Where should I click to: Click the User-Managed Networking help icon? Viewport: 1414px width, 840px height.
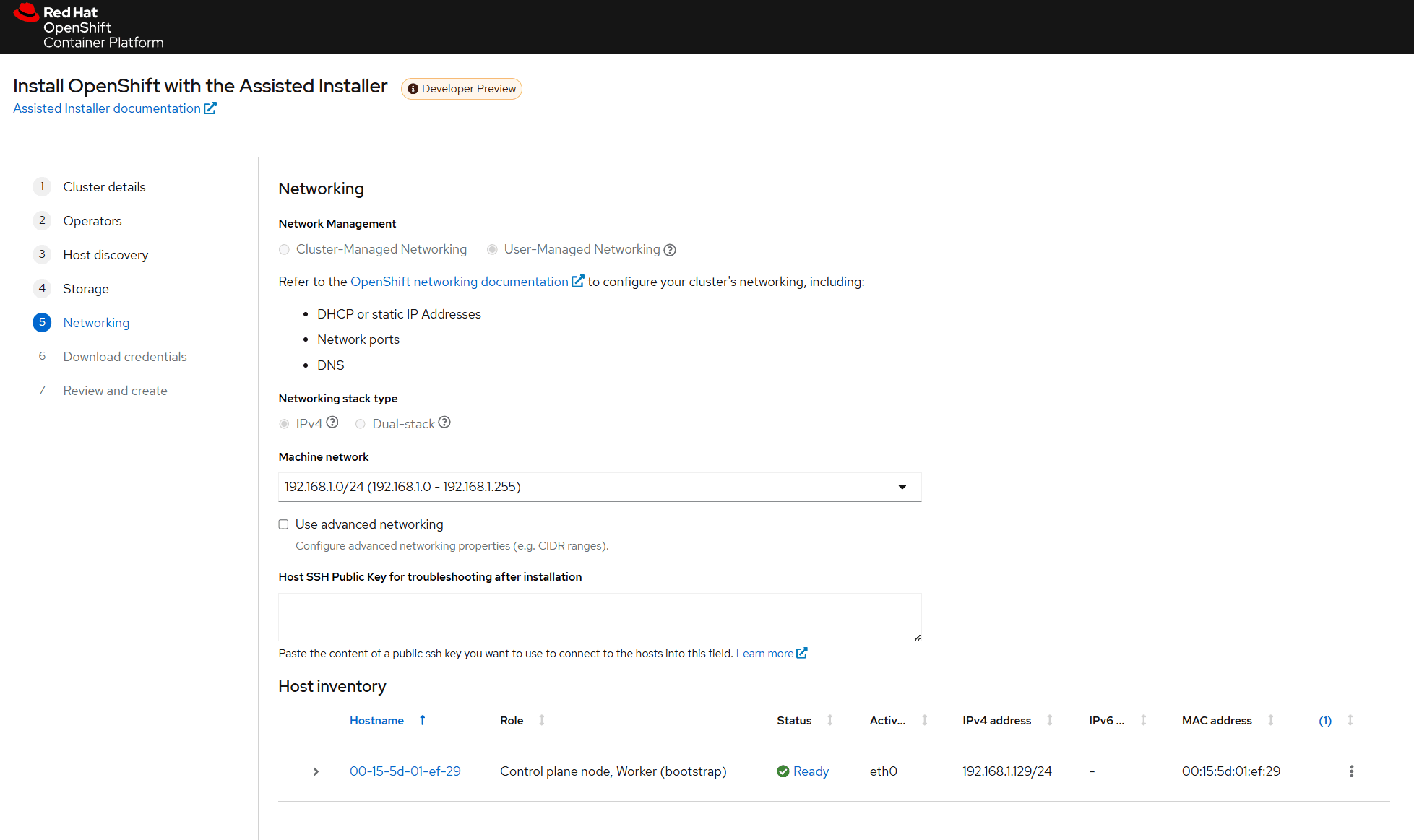(x=670, y=250)
